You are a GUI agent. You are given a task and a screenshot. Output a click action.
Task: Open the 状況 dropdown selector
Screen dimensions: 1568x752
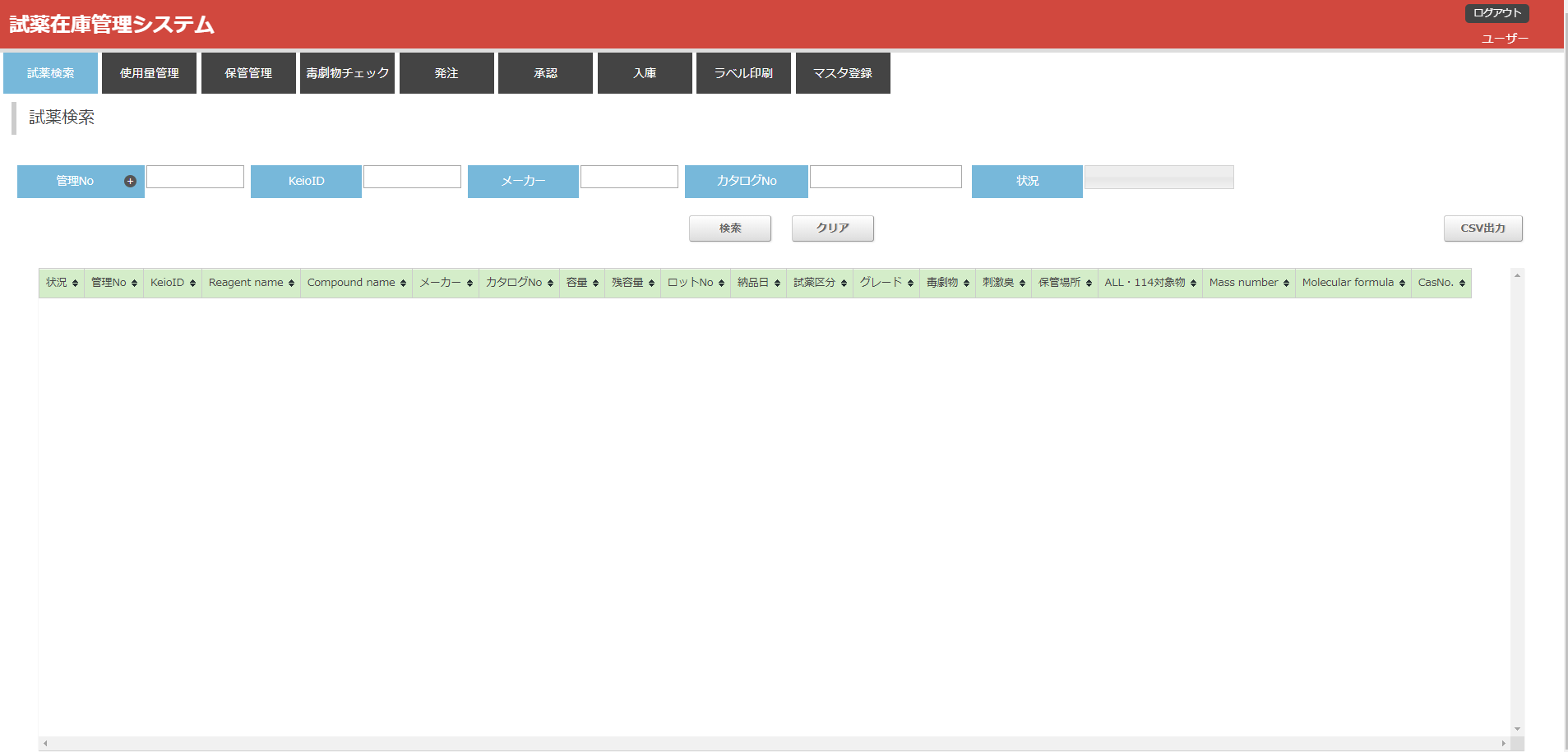click(1159, 178)
